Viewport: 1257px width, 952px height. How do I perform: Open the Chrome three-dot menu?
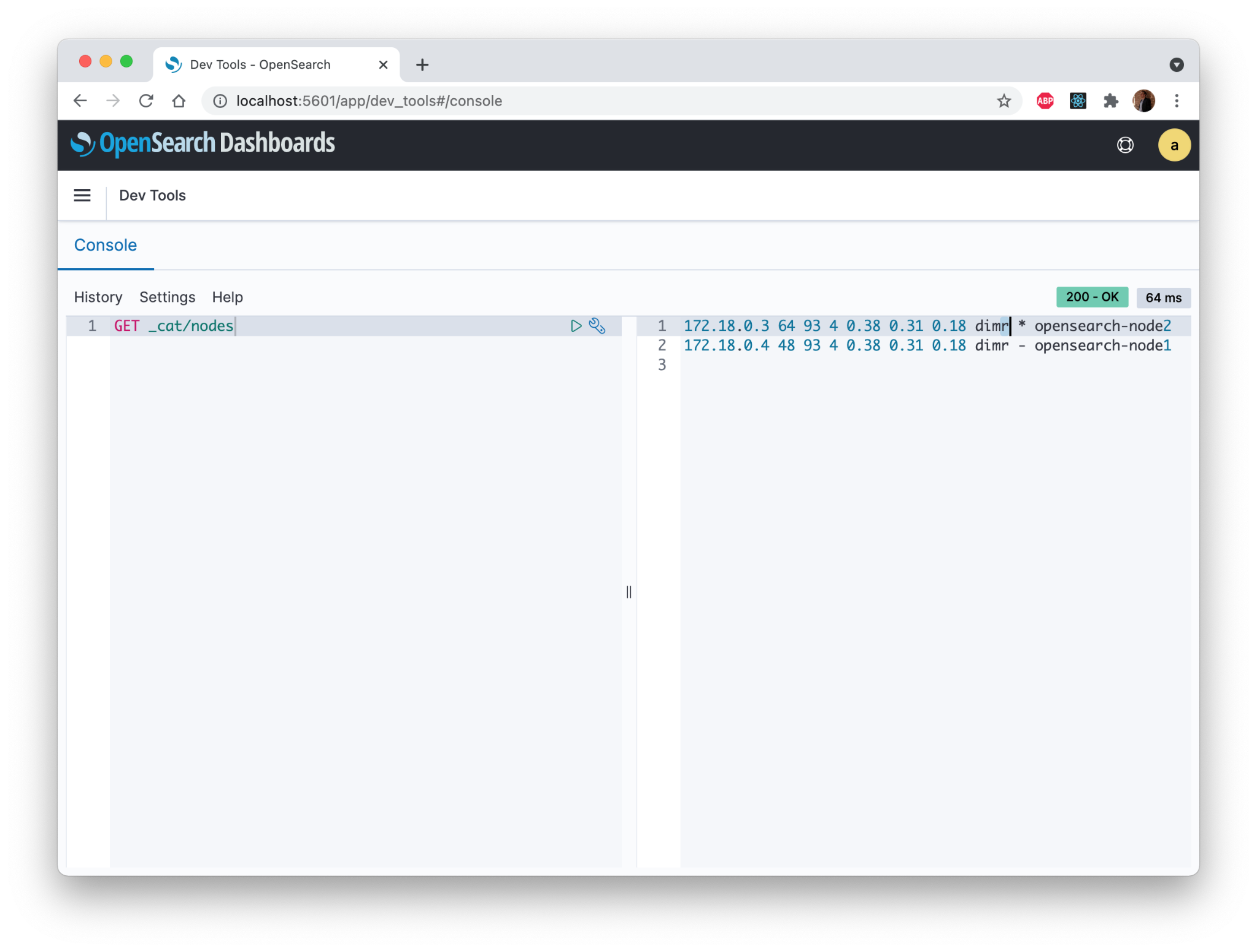(x=1176, y=101)
